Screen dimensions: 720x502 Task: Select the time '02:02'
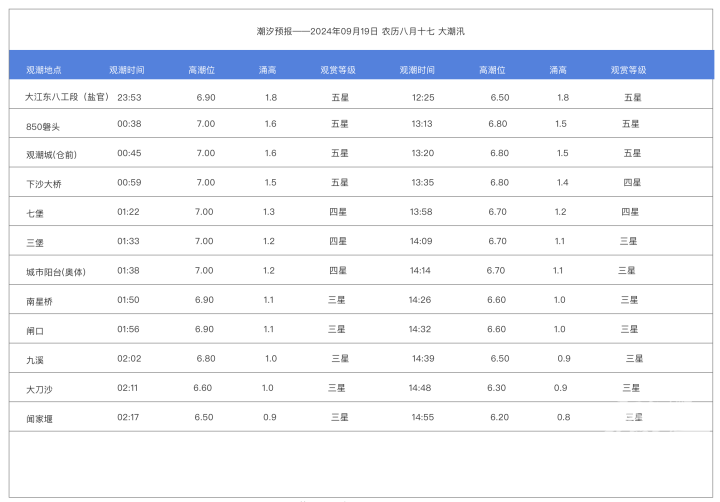[129, 359]
